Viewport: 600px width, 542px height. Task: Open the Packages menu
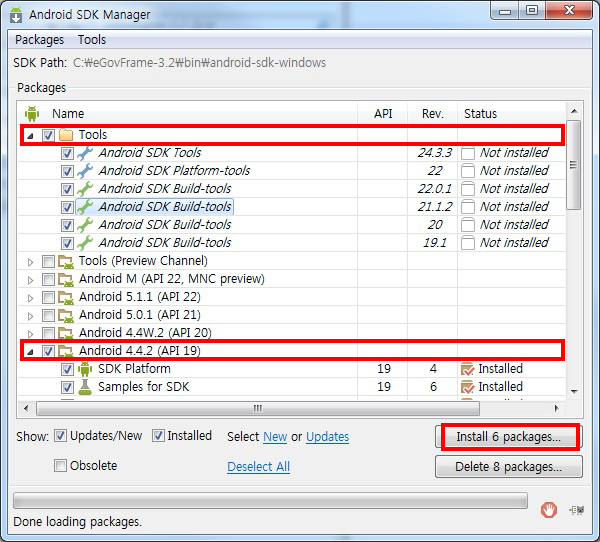point(39,40)
